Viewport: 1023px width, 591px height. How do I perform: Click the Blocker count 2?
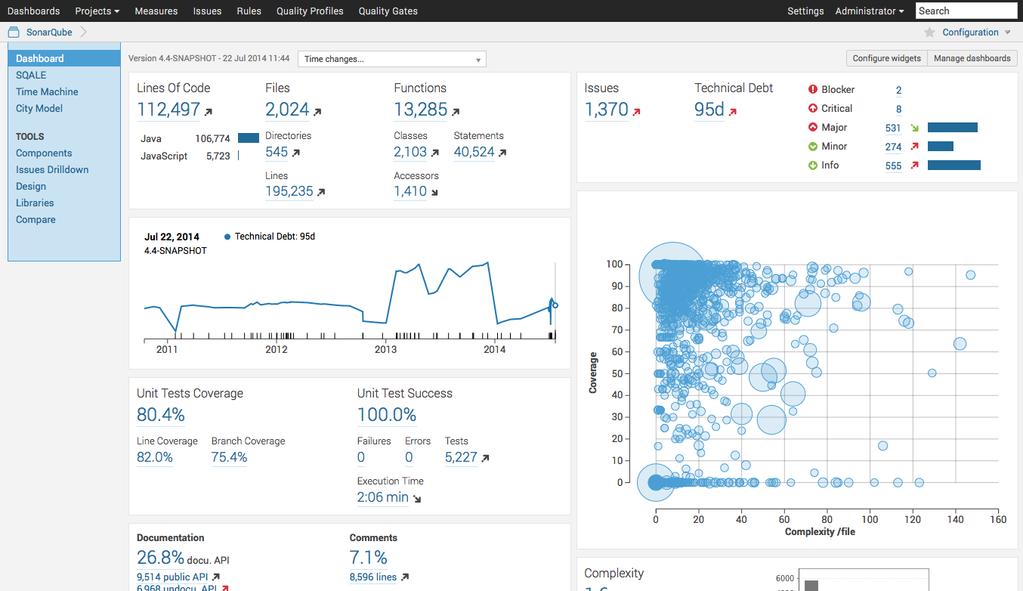pos(898,90)
